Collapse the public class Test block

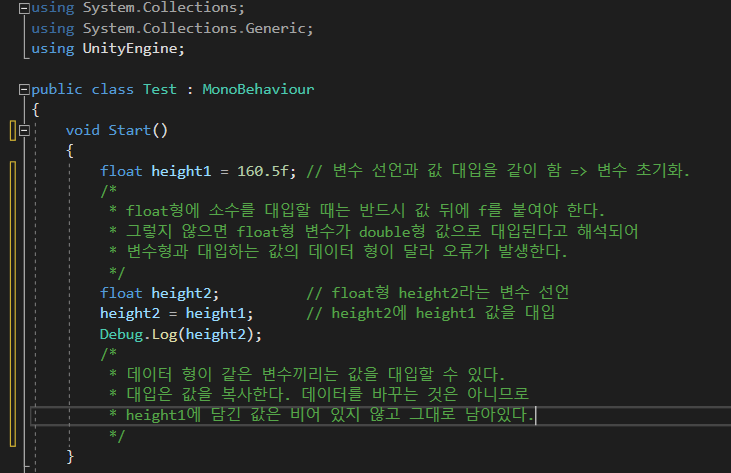click(24, 89)
